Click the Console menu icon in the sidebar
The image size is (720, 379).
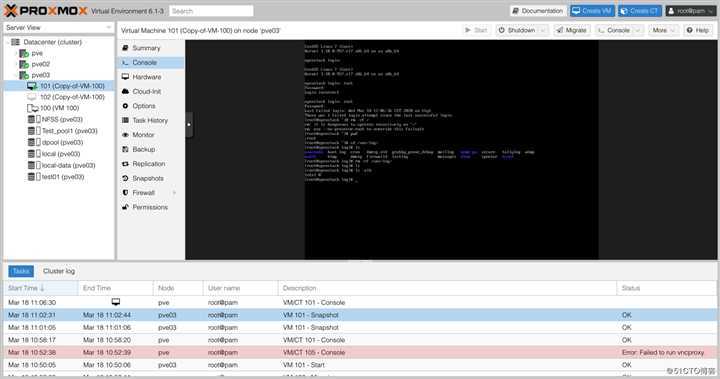(x=125, y=62)
